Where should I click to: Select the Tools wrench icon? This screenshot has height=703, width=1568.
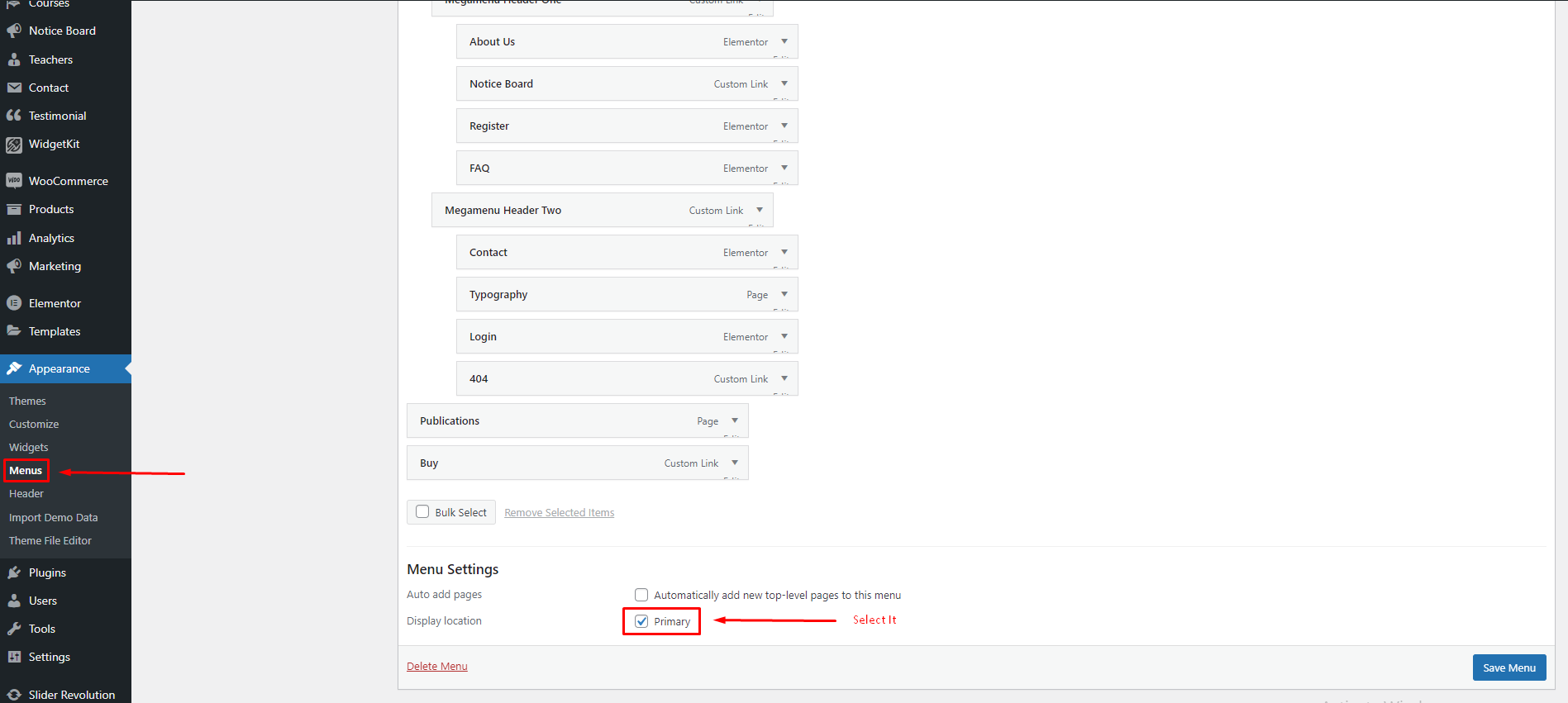(14, 629)
